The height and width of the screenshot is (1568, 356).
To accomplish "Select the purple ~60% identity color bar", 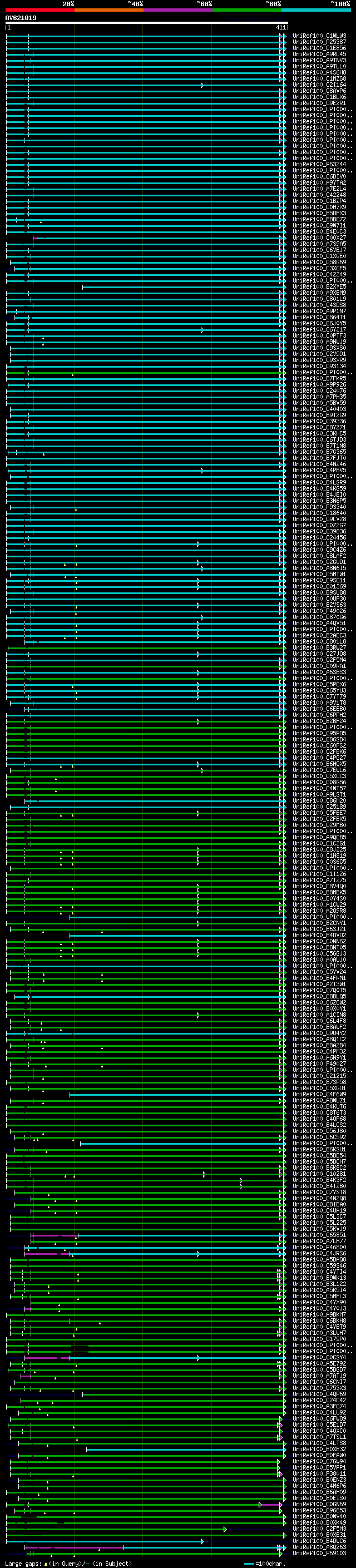I will [177, 10].
